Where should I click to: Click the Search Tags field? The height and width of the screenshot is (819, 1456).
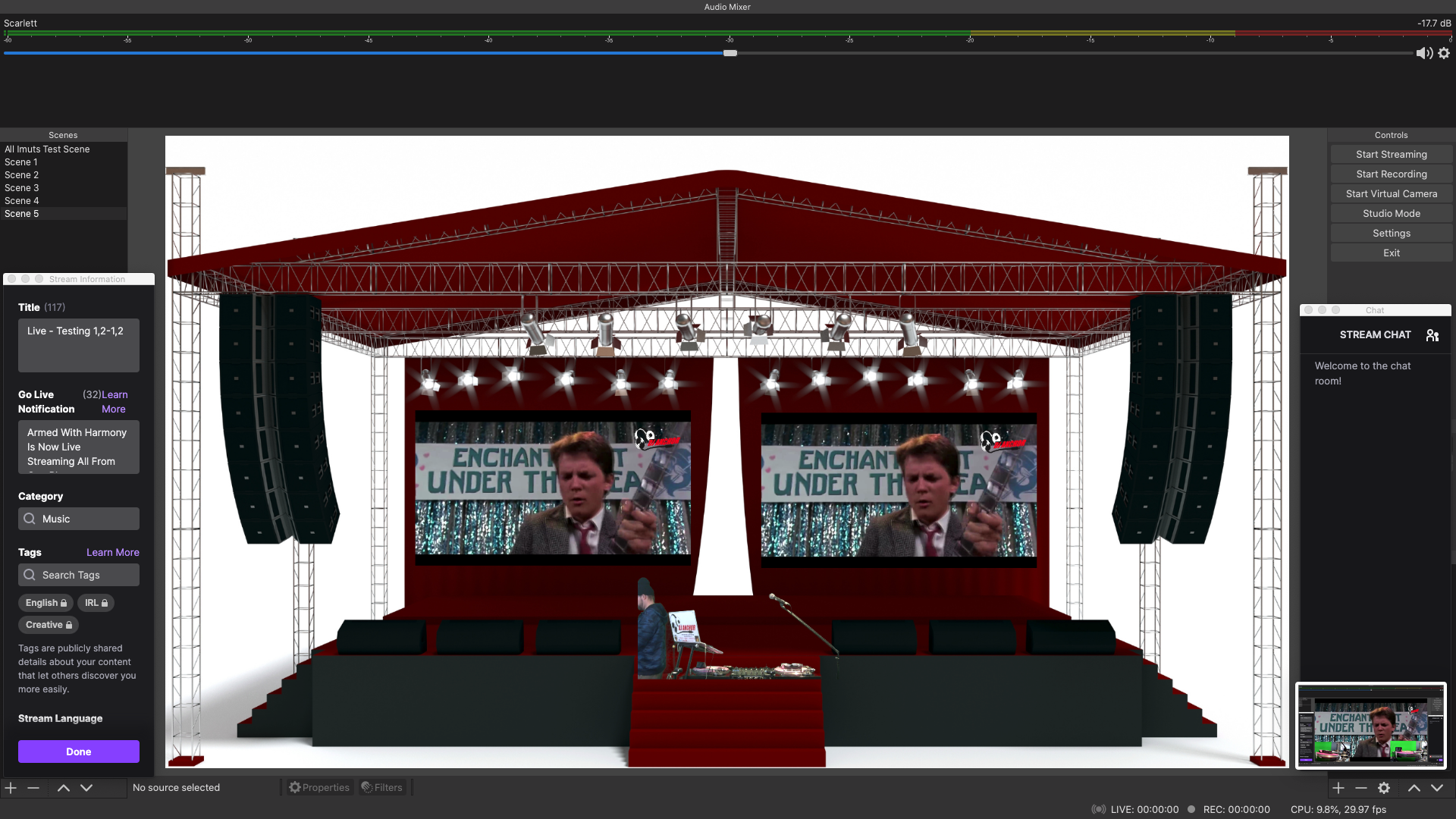(79, 575)
